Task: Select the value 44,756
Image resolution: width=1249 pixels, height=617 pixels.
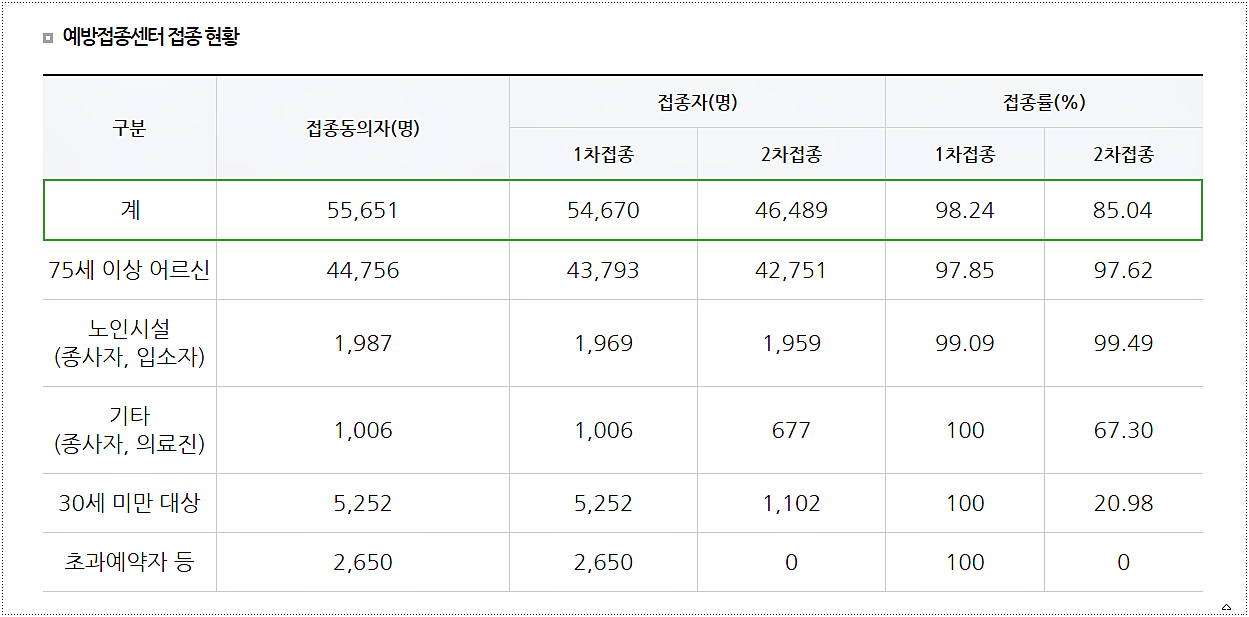Action: (363, 271)
